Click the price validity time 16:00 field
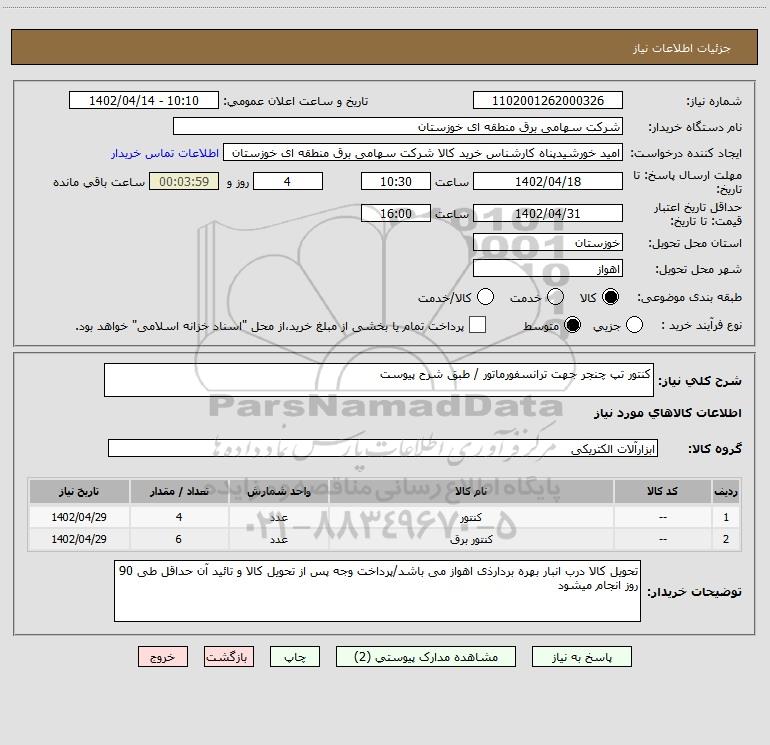Screen dimensions: 770x745 pos(396,214)
